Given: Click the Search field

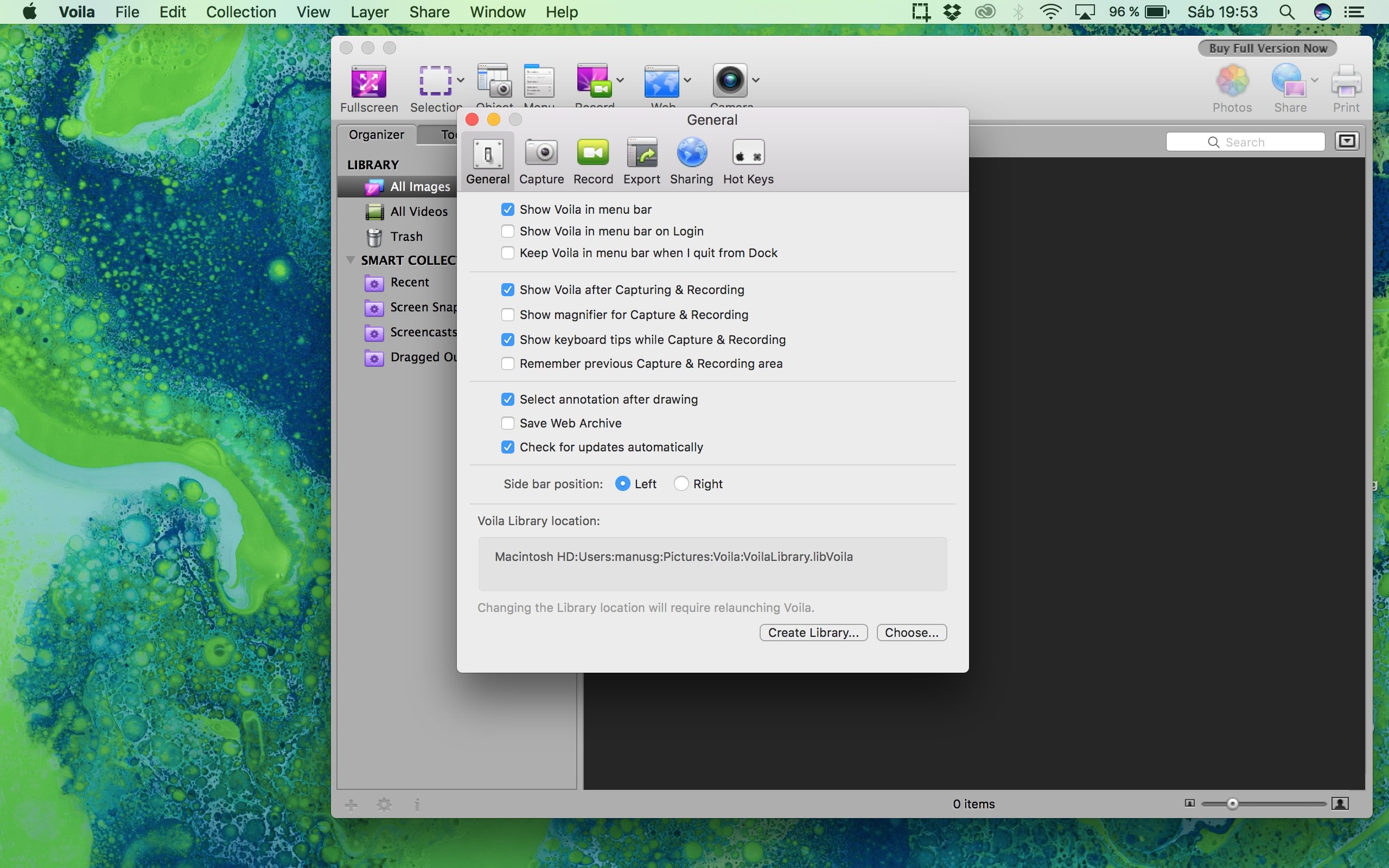Looking at the screenshot, I should 1245,142.
